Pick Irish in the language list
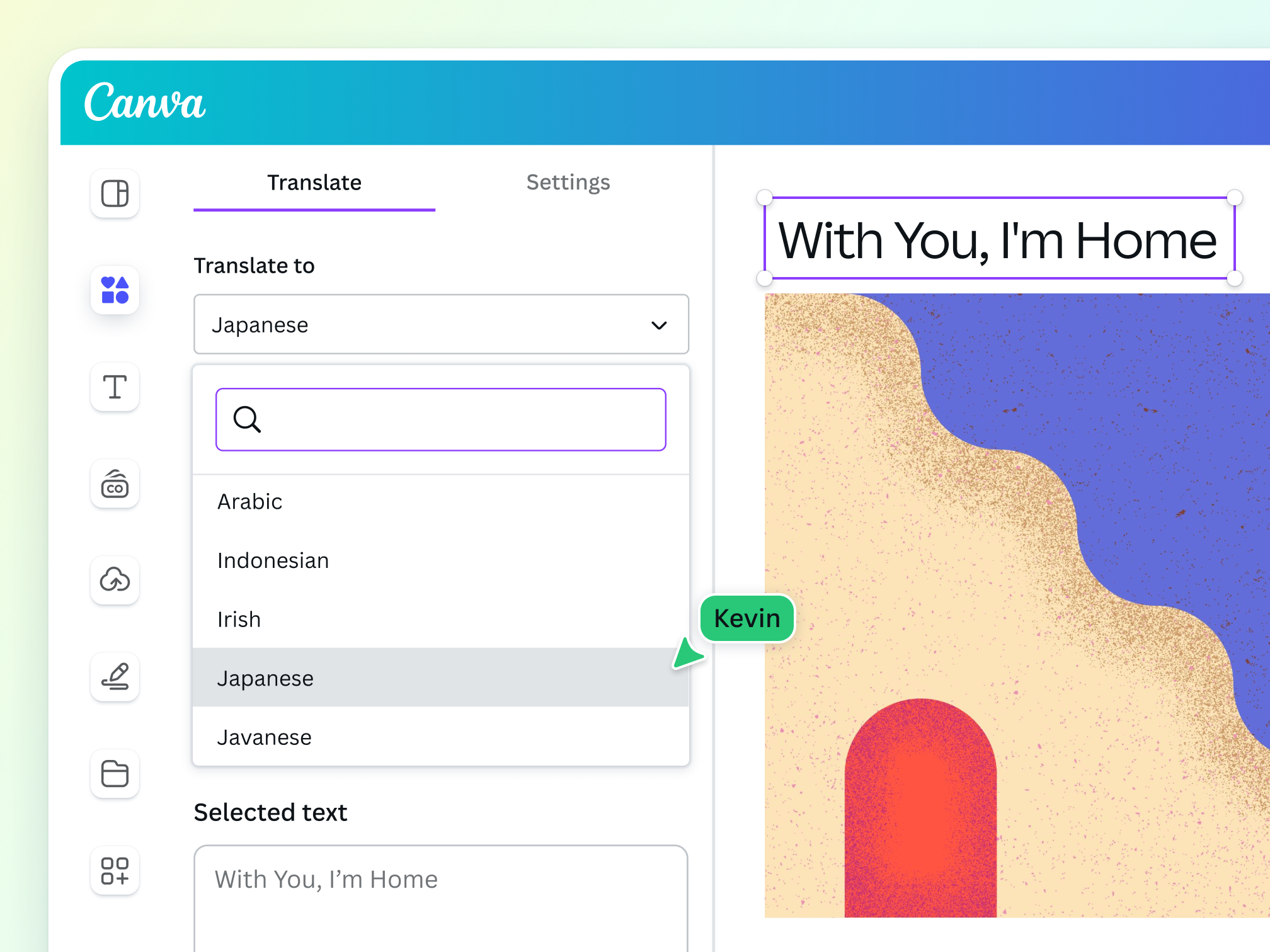The width and height of the screenshot is (1270, 952). 239,620
